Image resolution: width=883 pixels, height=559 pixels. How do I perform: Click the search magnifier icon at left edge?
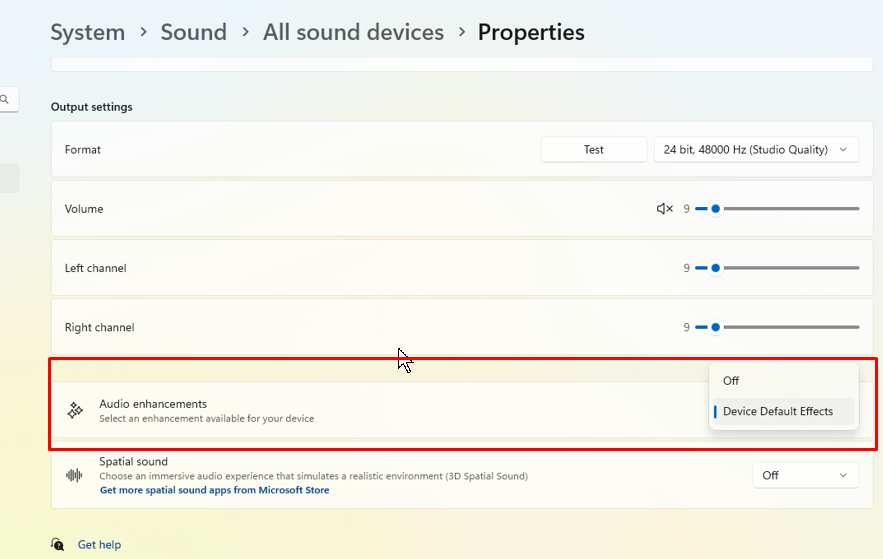pos(5,99)
